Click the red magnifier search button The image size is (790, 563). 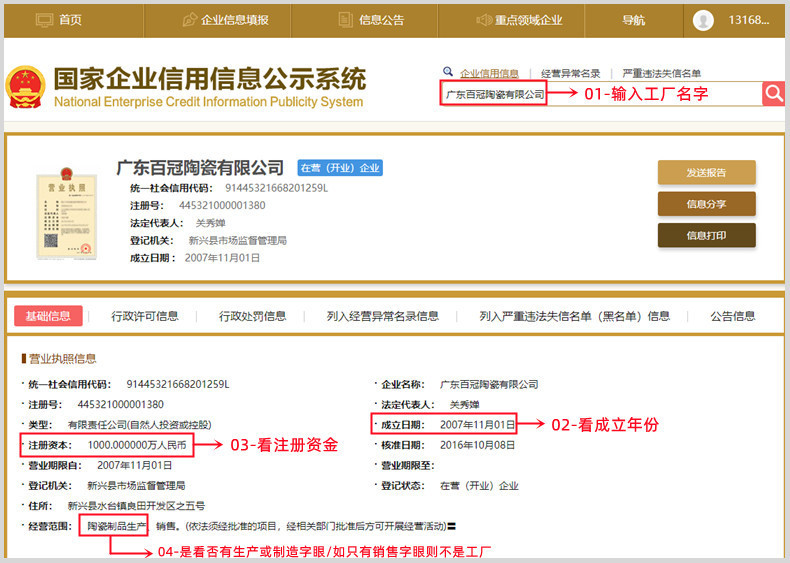773,93
